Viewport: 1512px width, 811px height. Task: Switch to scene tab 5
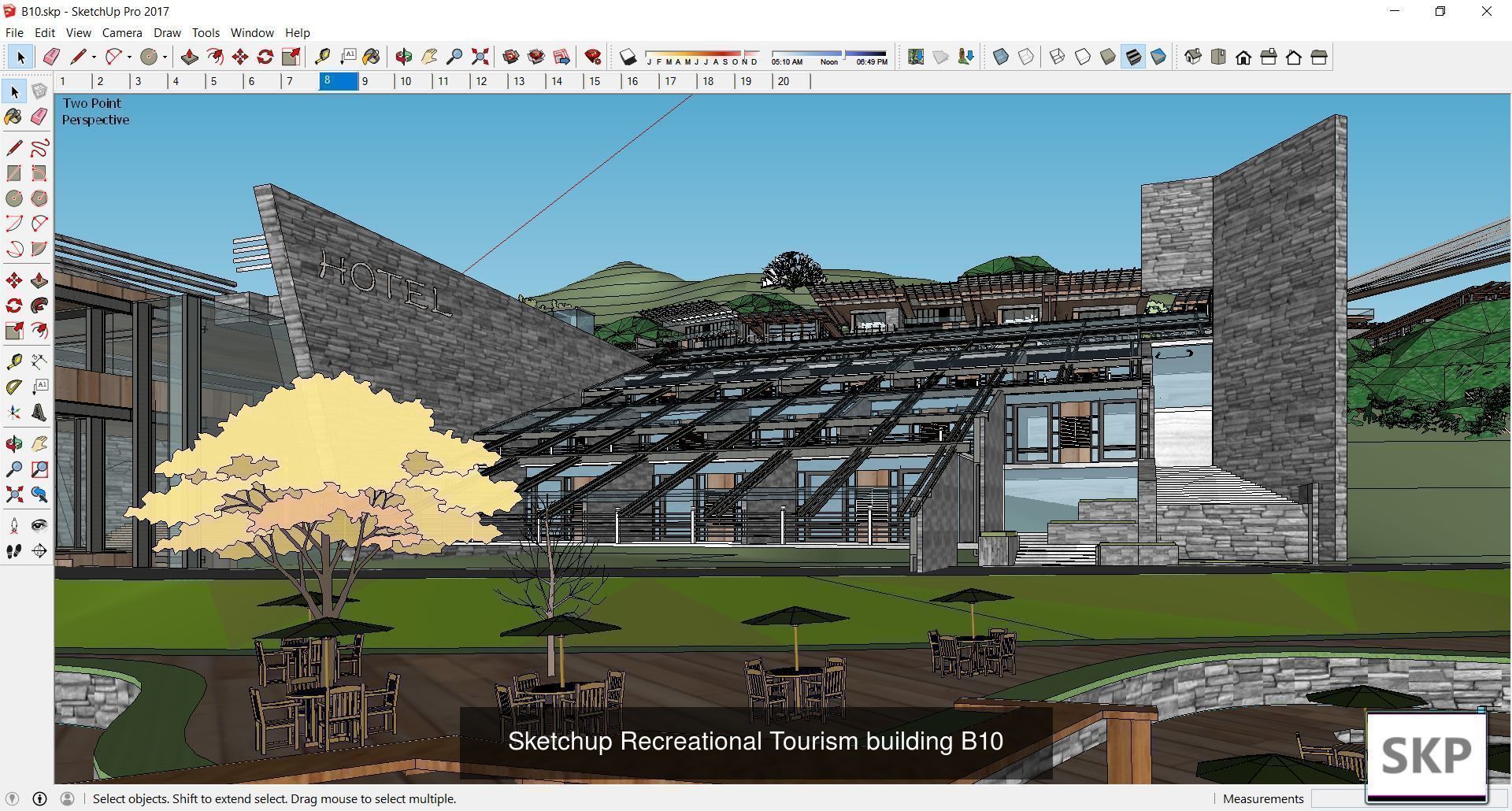coord(224,81)
